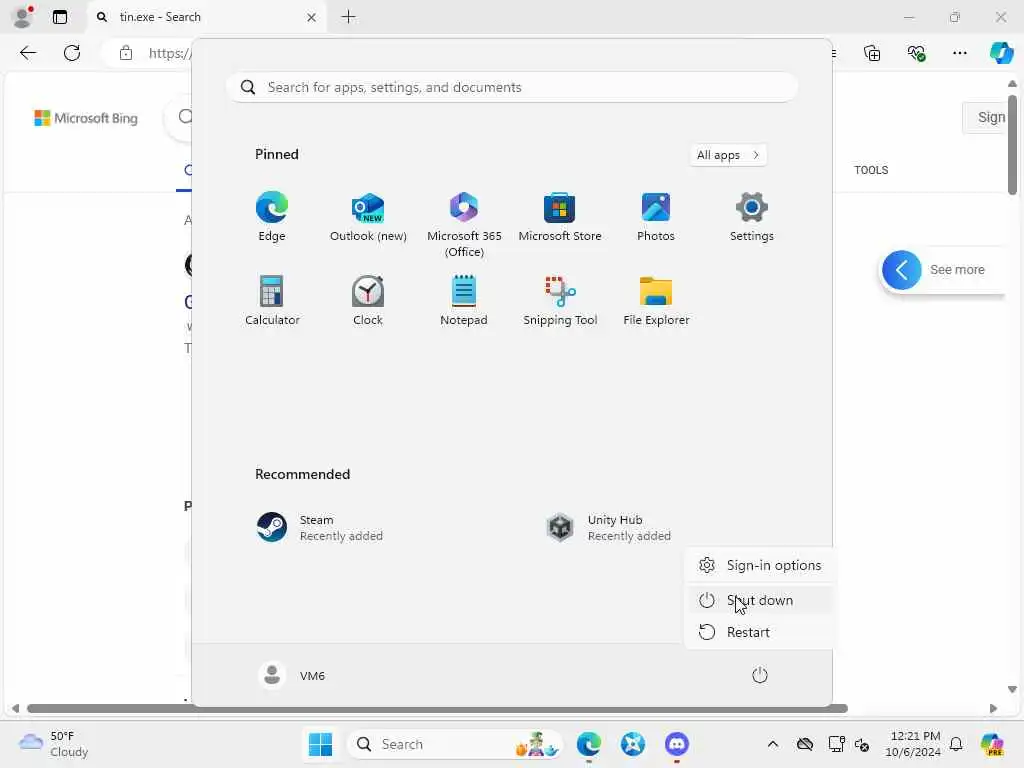Click the See more back arrow
The height and width of the screenshot is (768, 1024).
pos(901,270)
